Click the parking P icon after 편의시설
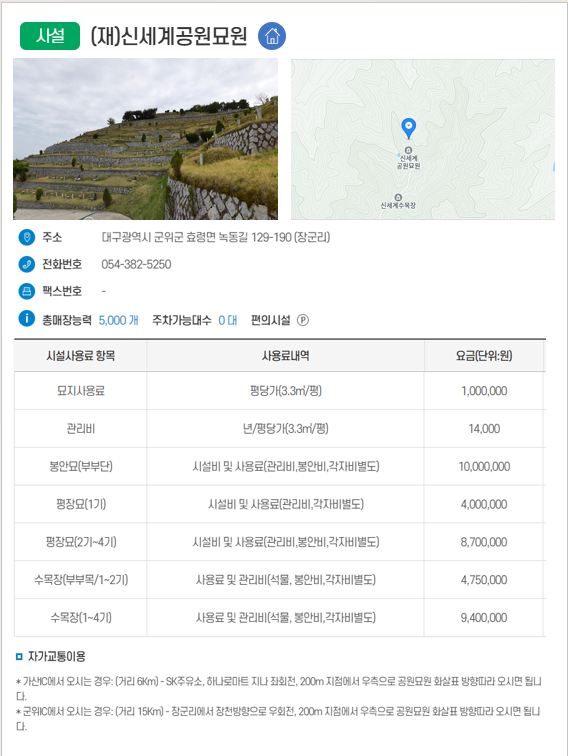The image size is (568, 756). (x=303, y=320)
